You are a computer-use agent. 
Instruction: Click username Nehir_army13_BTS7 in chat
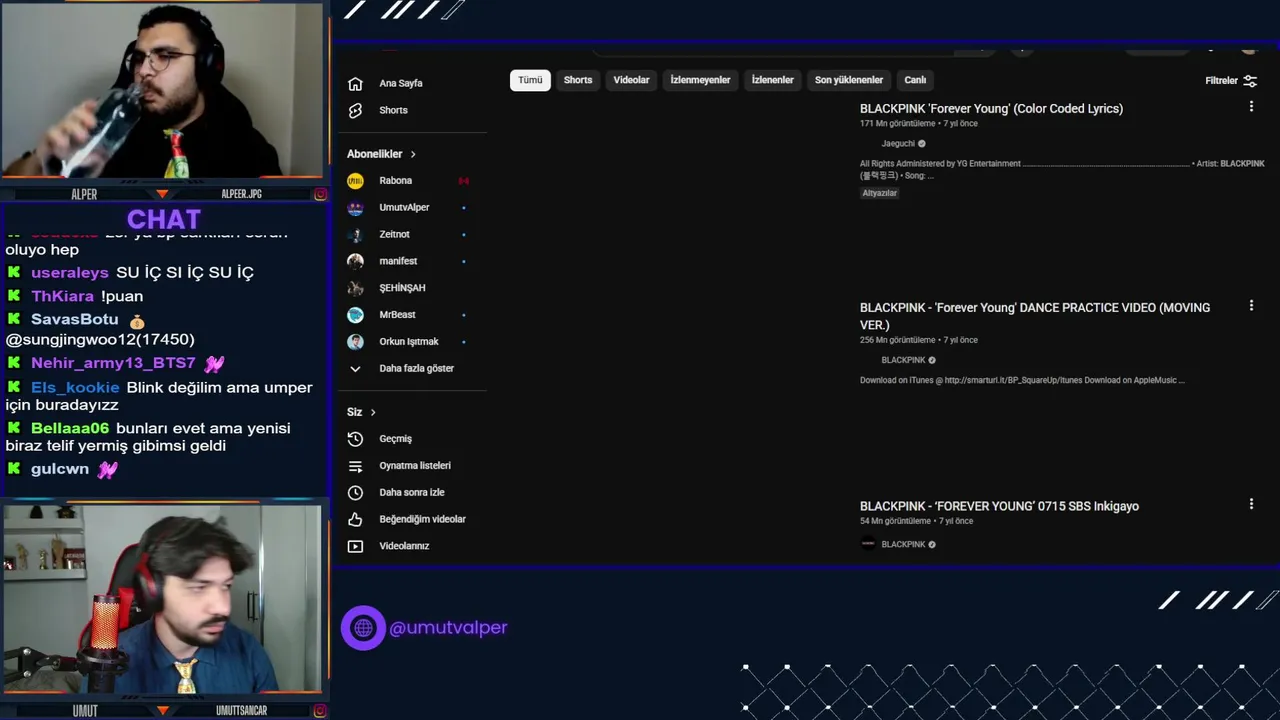point(113,364)
